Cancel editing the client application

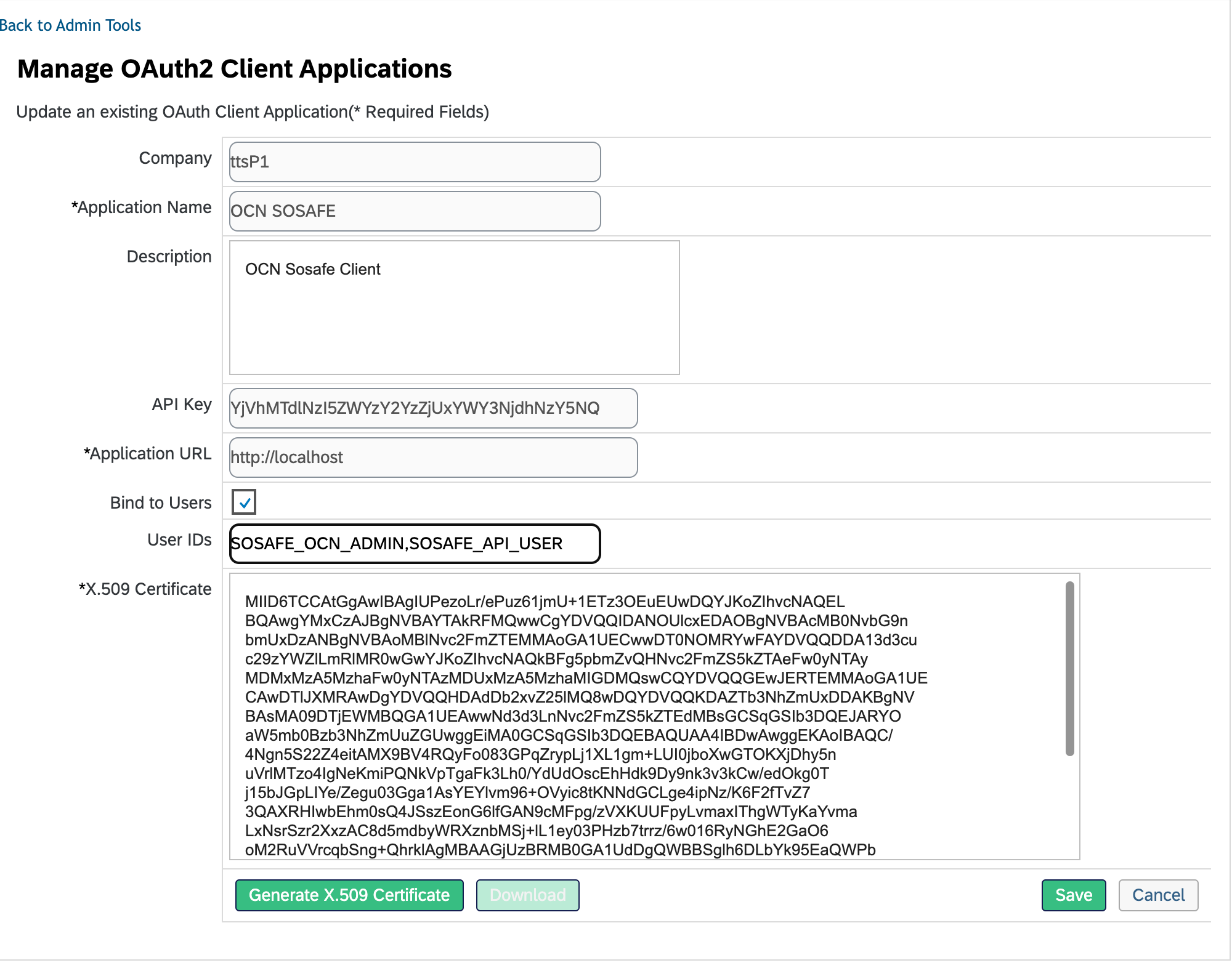tap(1157, 895)
